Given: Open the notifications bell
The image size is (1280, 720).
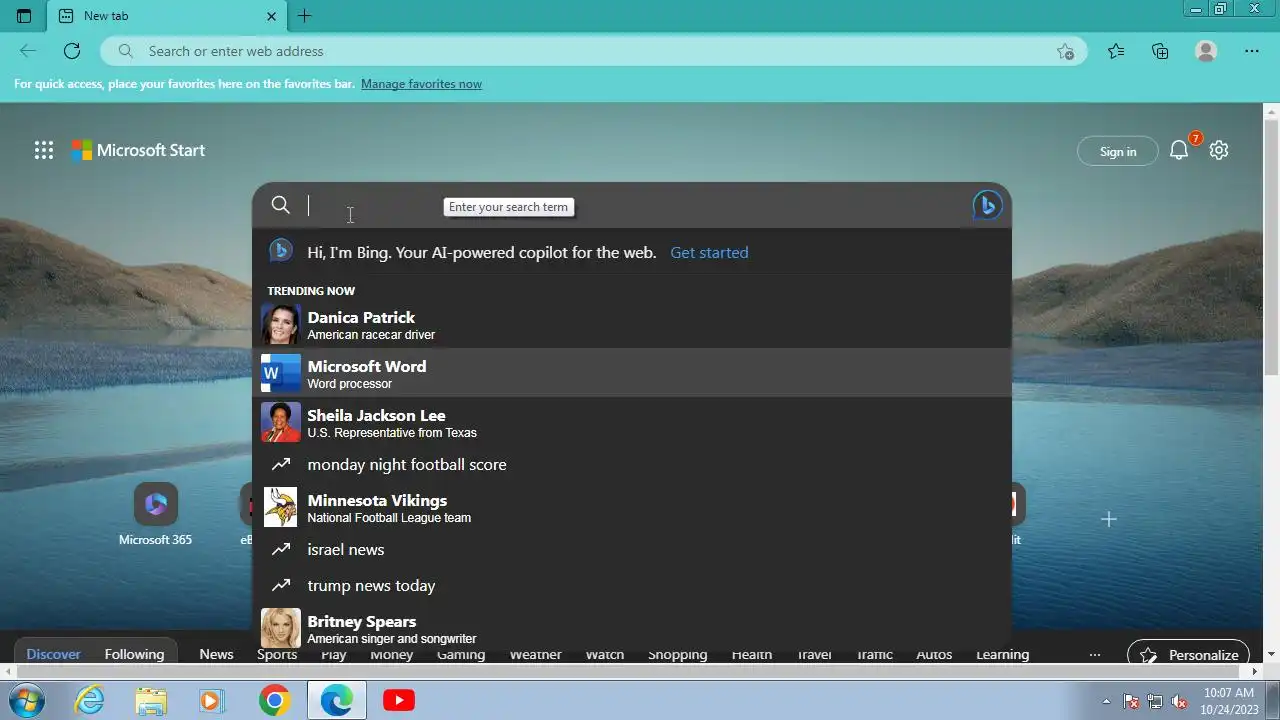Looking at the screenshot, I should coord(1180,150).
